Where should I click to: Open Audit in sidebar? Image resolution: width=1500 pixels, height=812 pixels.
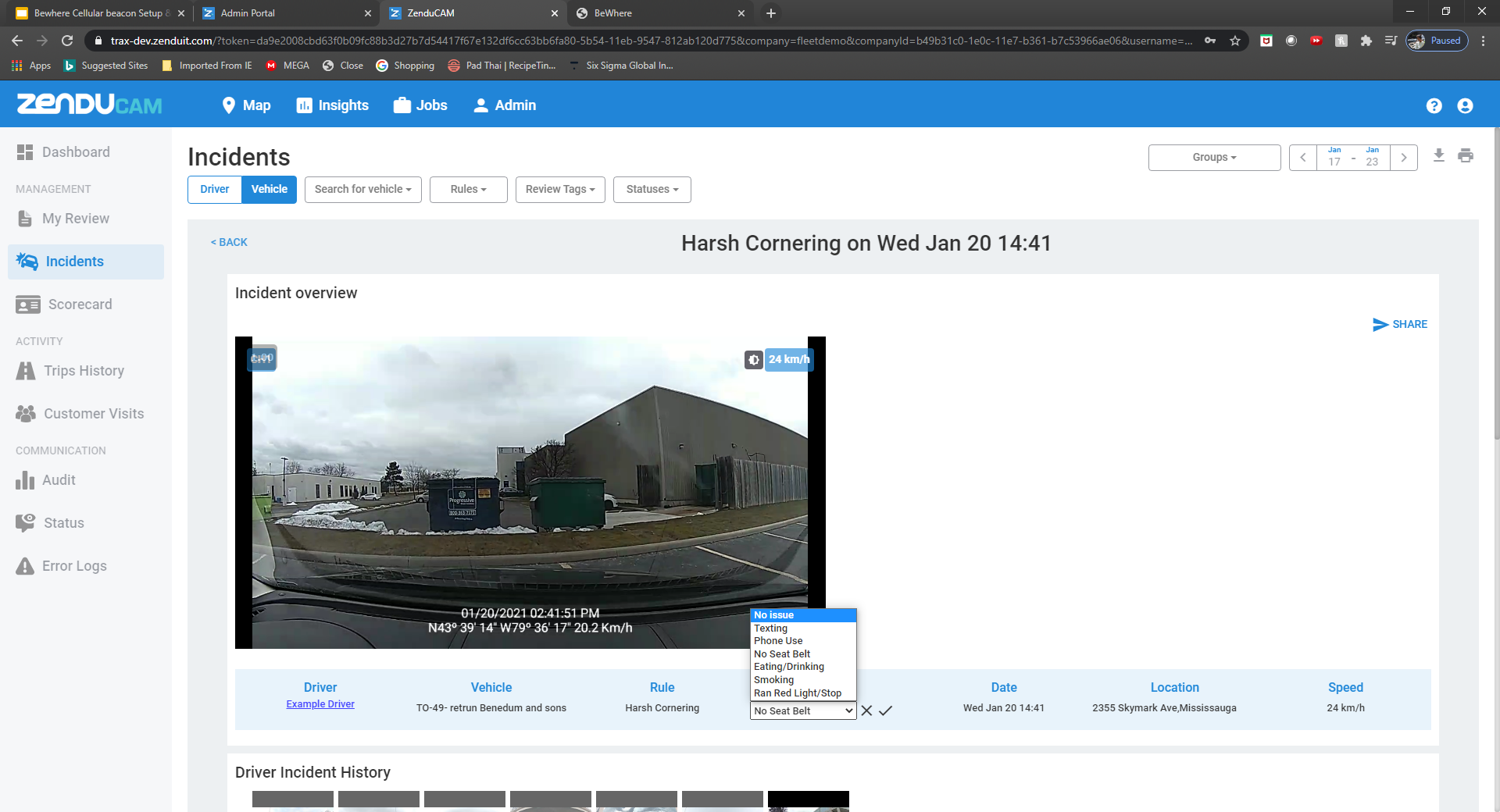[86, 480]
